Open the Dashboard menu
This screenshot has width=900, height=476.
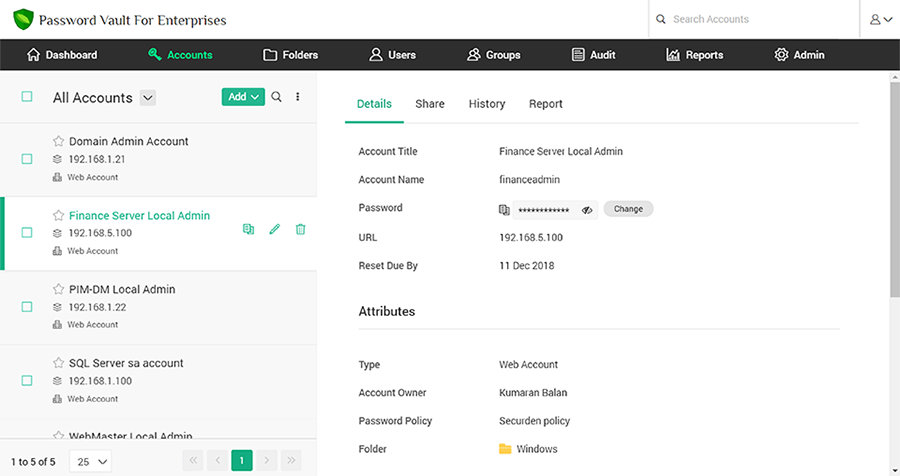pos(62,55)
